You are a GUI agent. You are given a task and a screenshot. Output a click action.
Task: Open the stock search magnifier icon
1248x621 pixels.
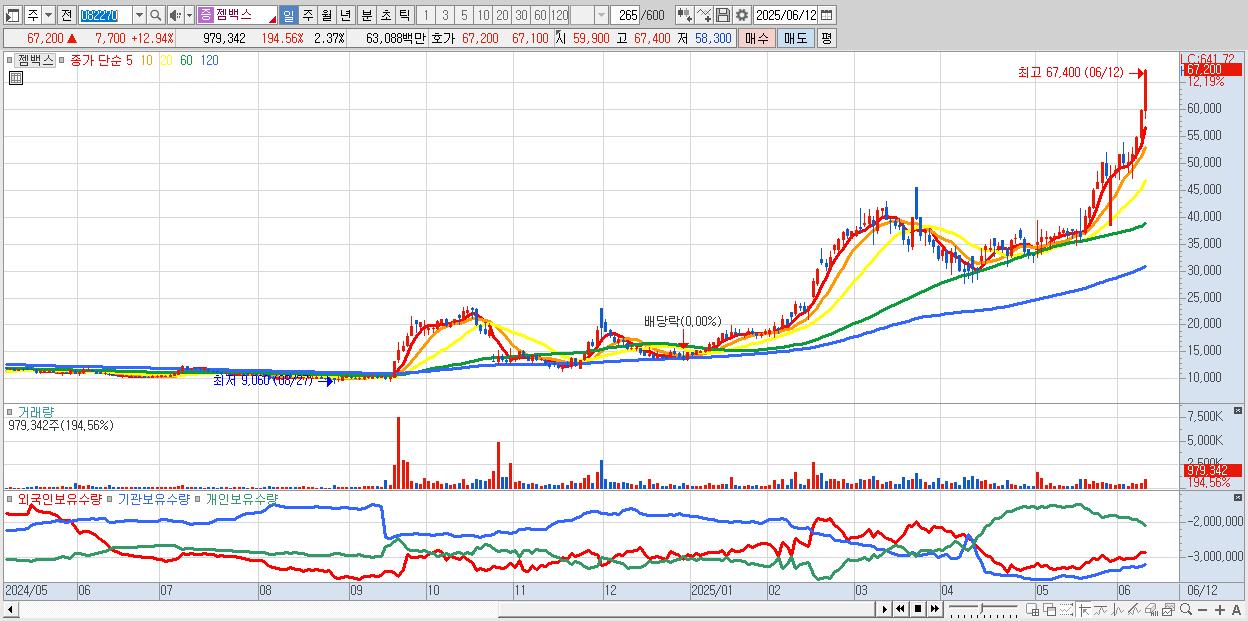(155, 15)
